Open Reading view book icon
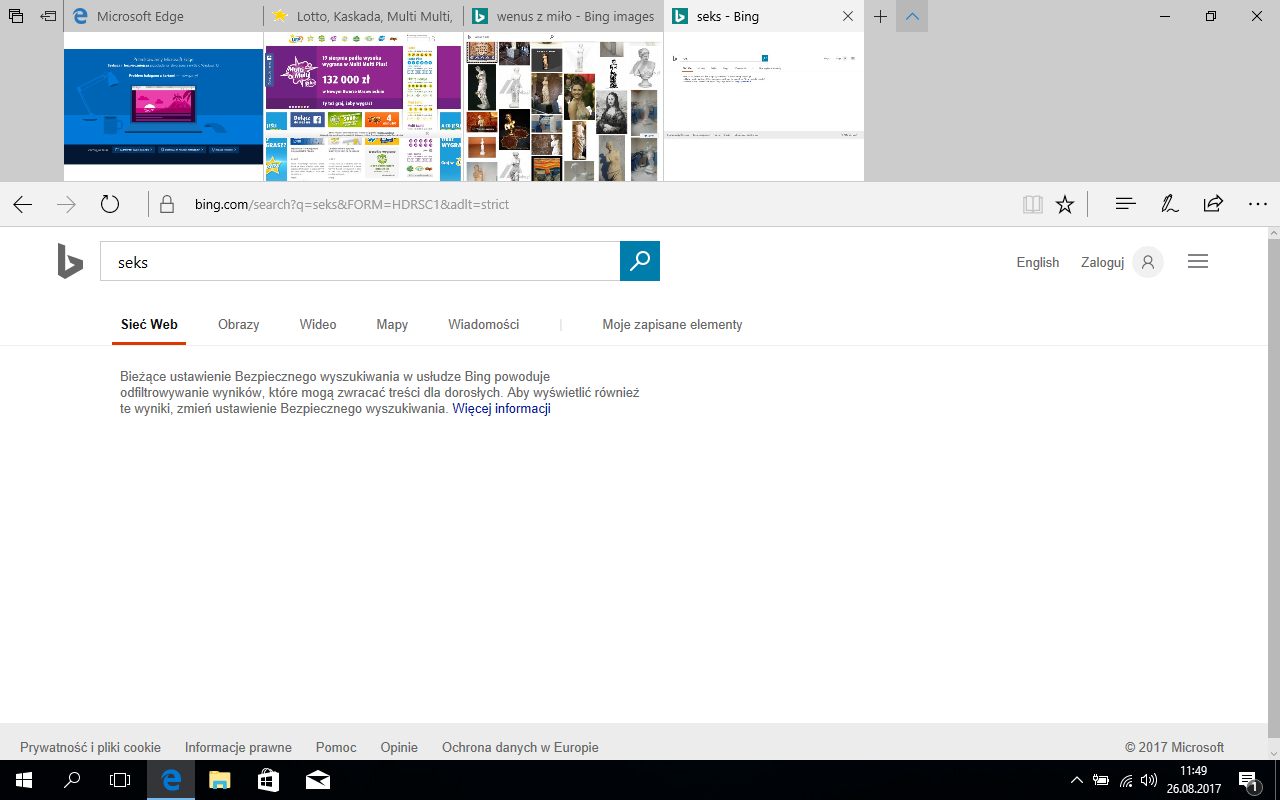Viewport: 1280px width, 800px height. pyautogui.click(x=1032, y=205)
